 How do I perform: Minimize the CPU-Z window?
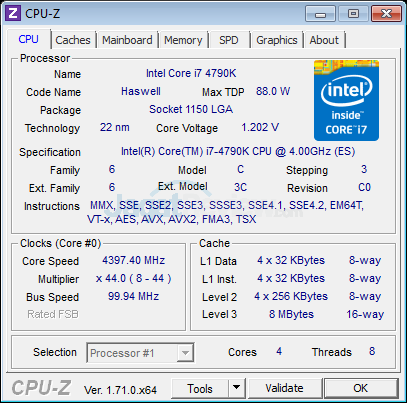(x=320, y=14)
